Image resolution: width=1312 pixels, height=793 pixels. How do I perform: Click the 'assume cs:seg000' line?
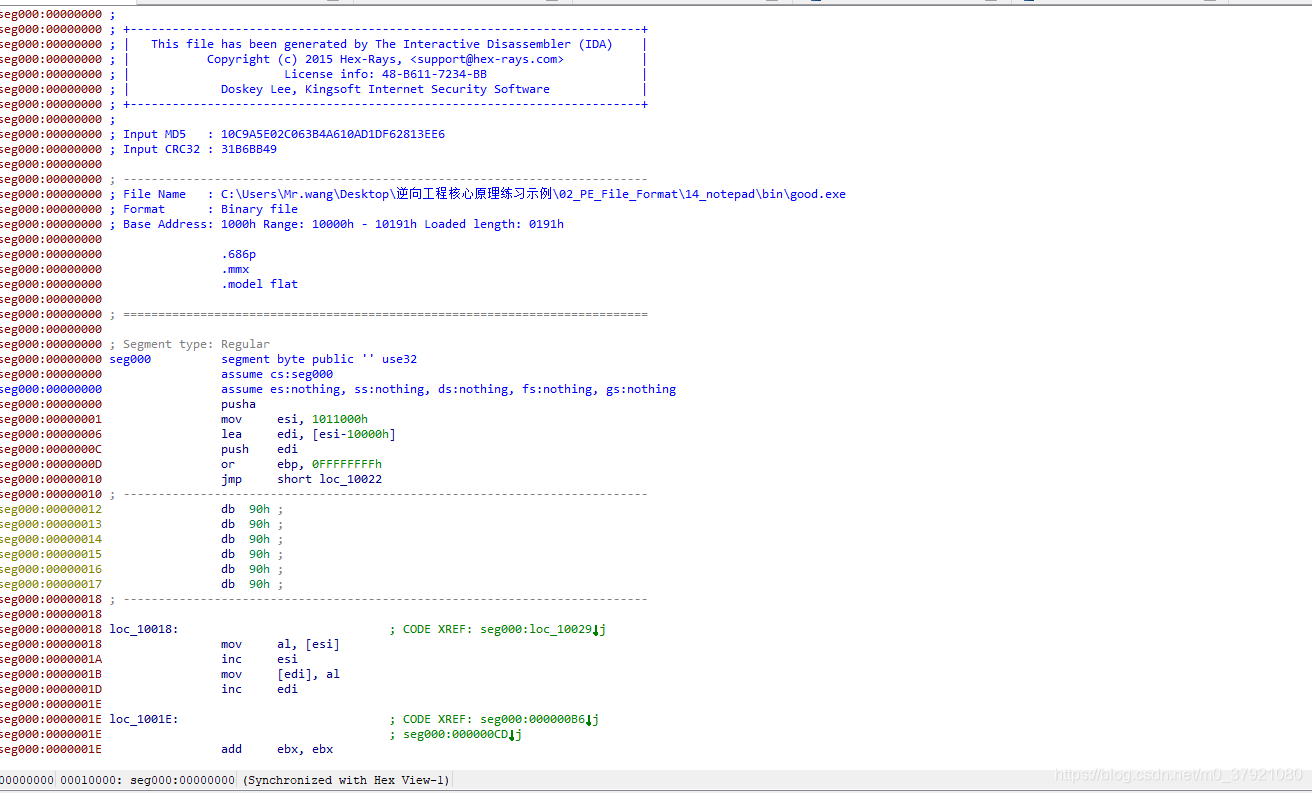tap(277, 374)
